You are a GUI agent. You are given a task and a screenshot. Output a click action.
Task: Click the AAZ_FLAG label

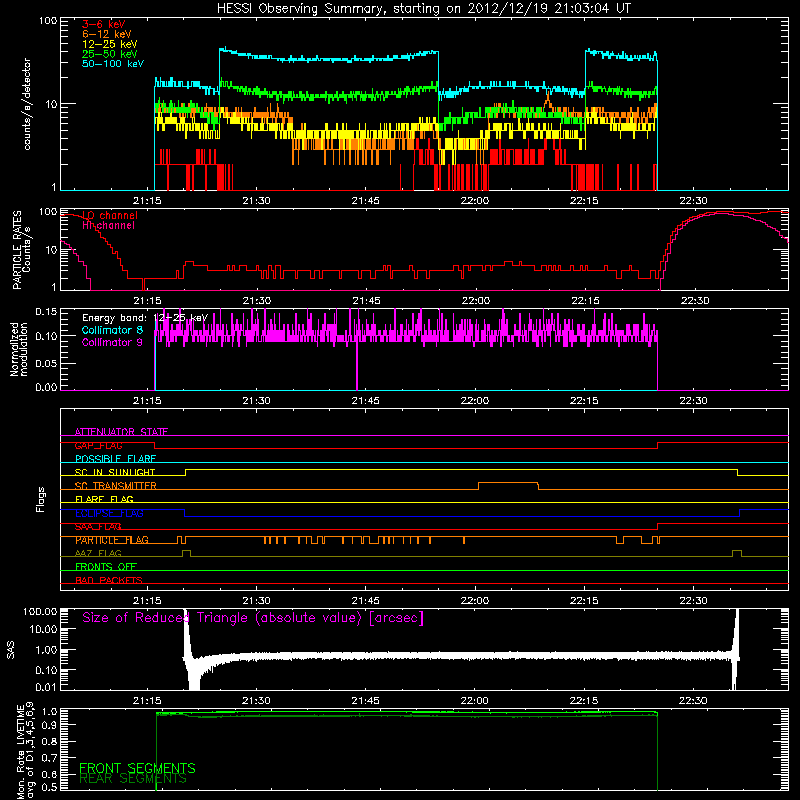tap(98, 553)
